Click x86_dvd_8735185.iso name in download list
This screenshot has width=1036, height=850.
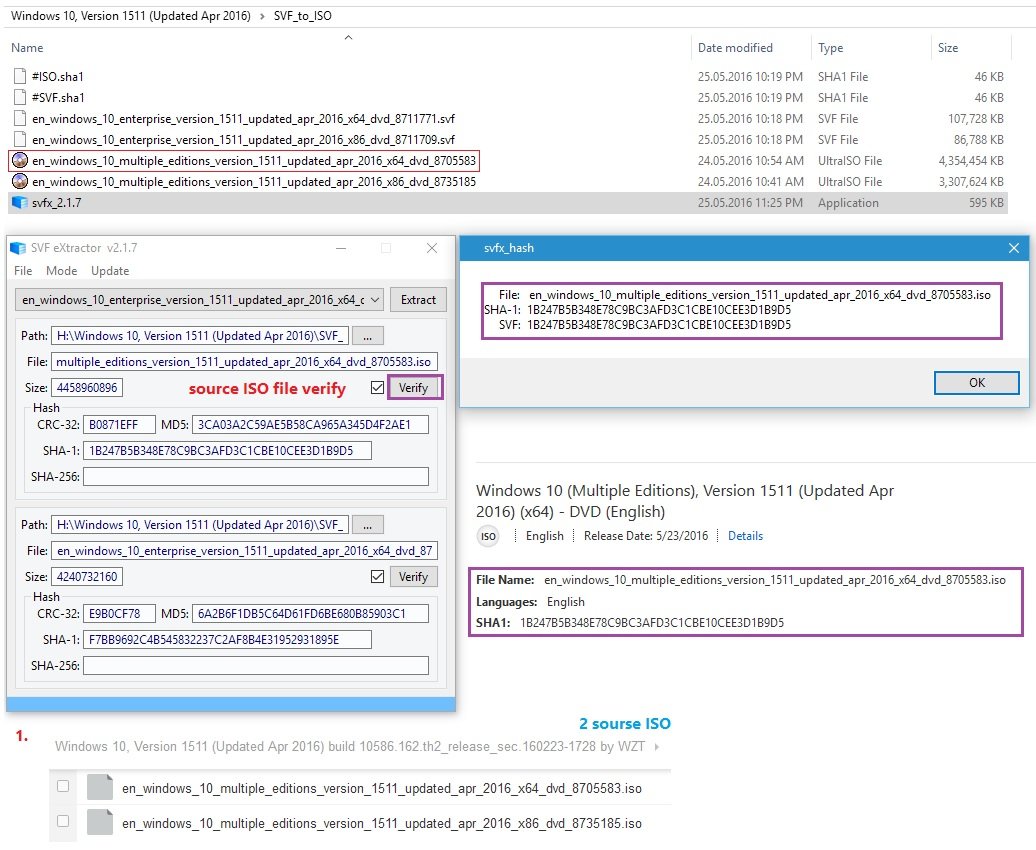(x=382, y=824)
